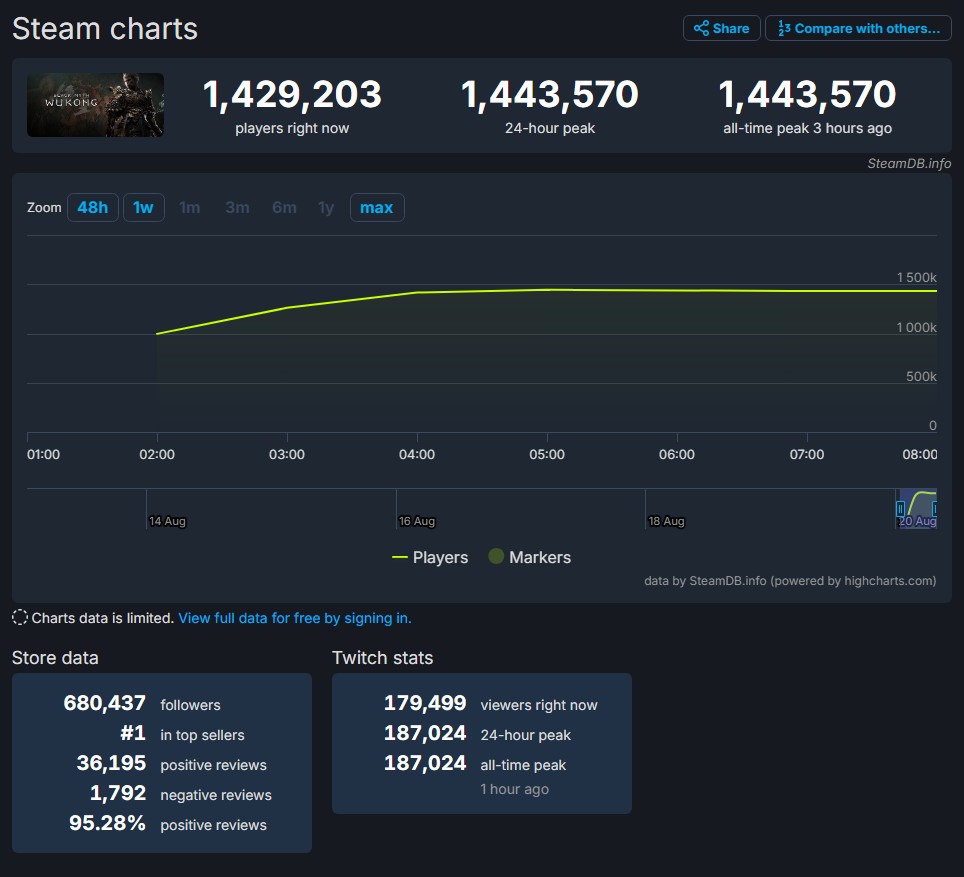The width and height of the screenshot is (964, 877).
Task: Click '20 Aug' in the chart navigator
Action: pyautogui.click(x=918, y=521)
